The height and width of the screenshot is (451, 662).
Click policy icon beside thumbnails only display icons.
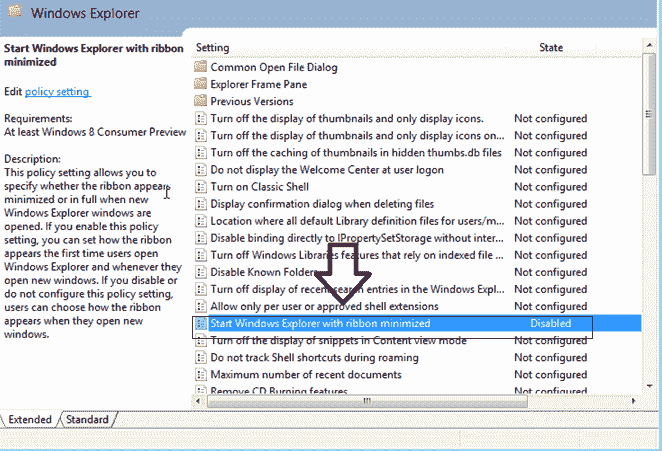pos(201,118)
